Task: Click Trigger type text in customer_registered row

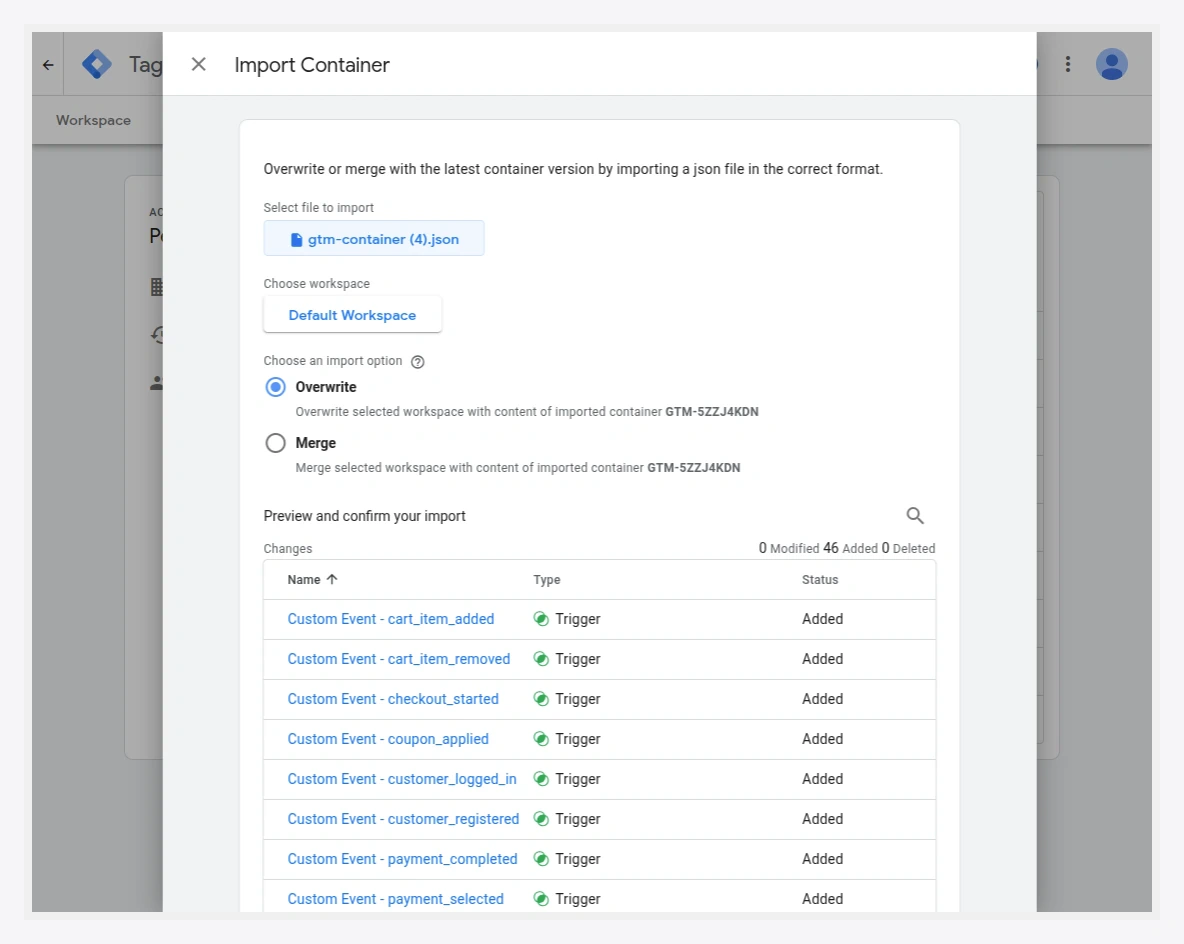Action: point(578,819)
